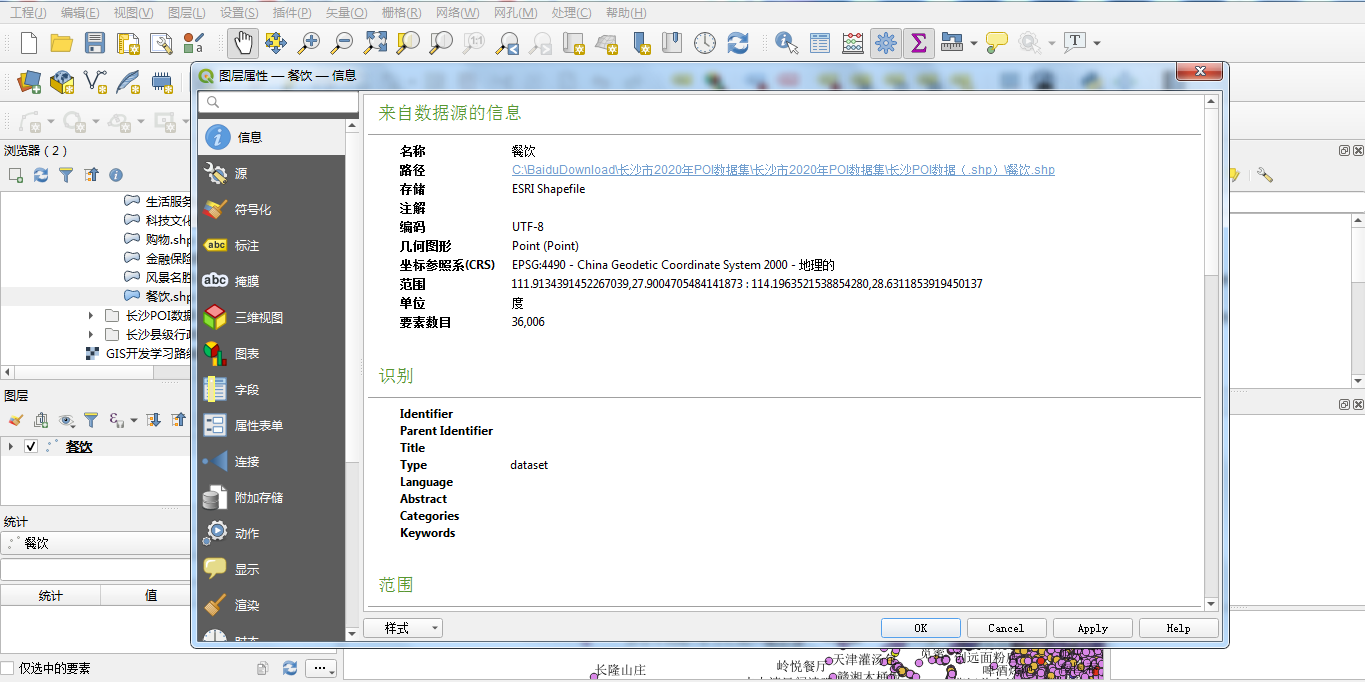Click the Zoom Full extent icon
The width and height of the screenshot is (1365, 682).
[x=375, y=43]
